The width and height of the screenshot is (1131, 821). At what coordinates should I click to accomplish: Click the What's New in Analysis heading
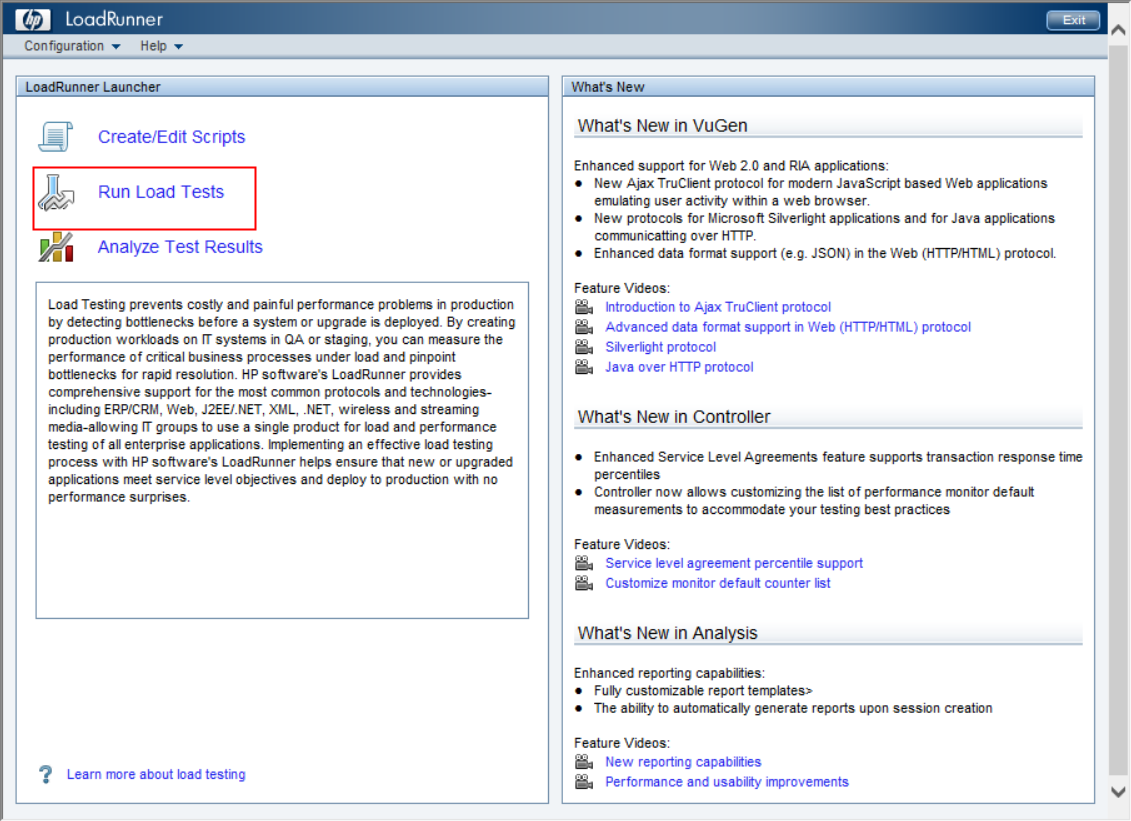coord(667,633)
